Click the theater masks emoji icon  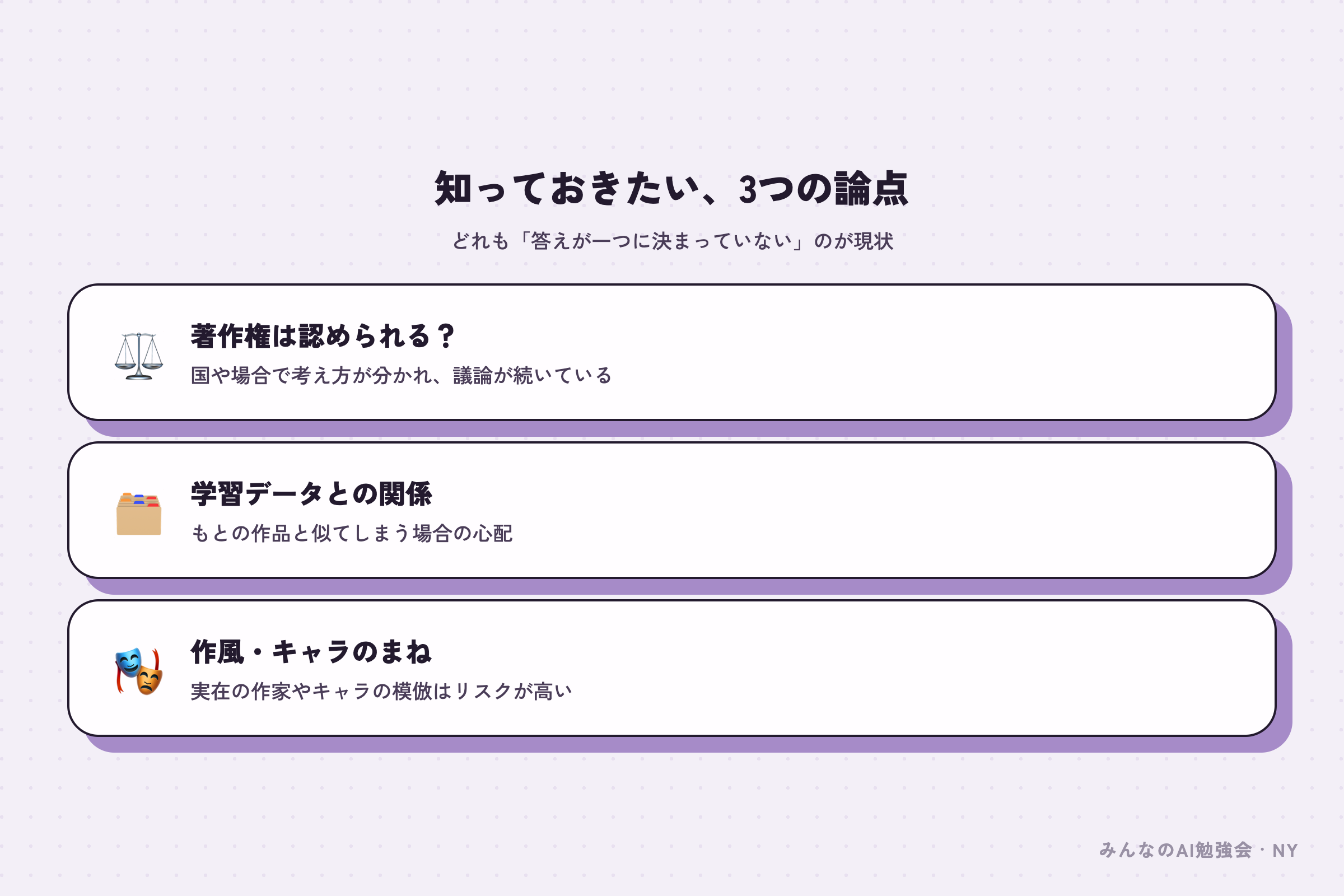pos(139,671)
